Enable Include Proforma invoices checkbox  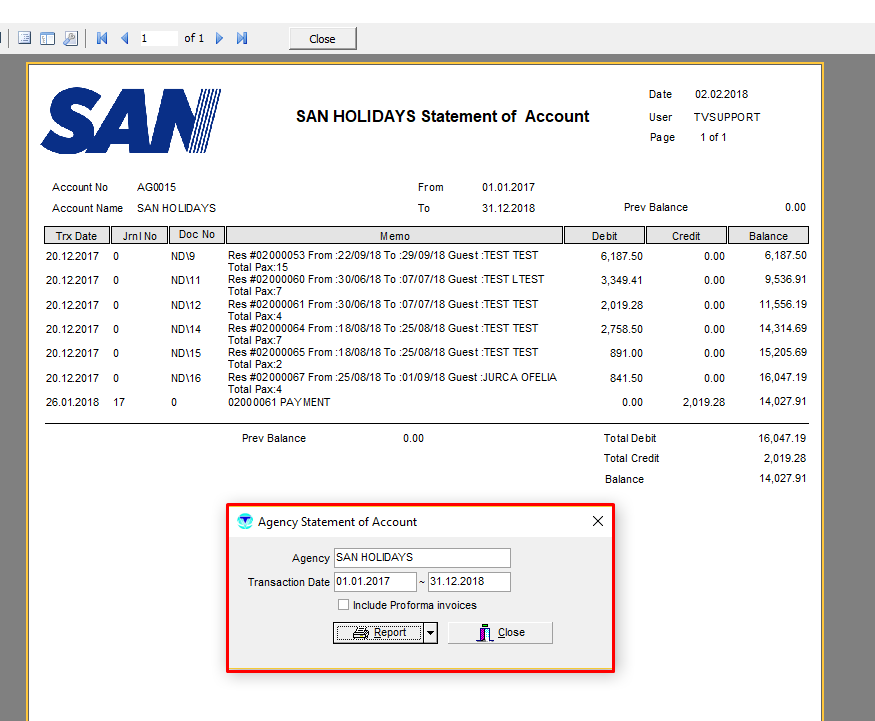(x=343, y=605)
